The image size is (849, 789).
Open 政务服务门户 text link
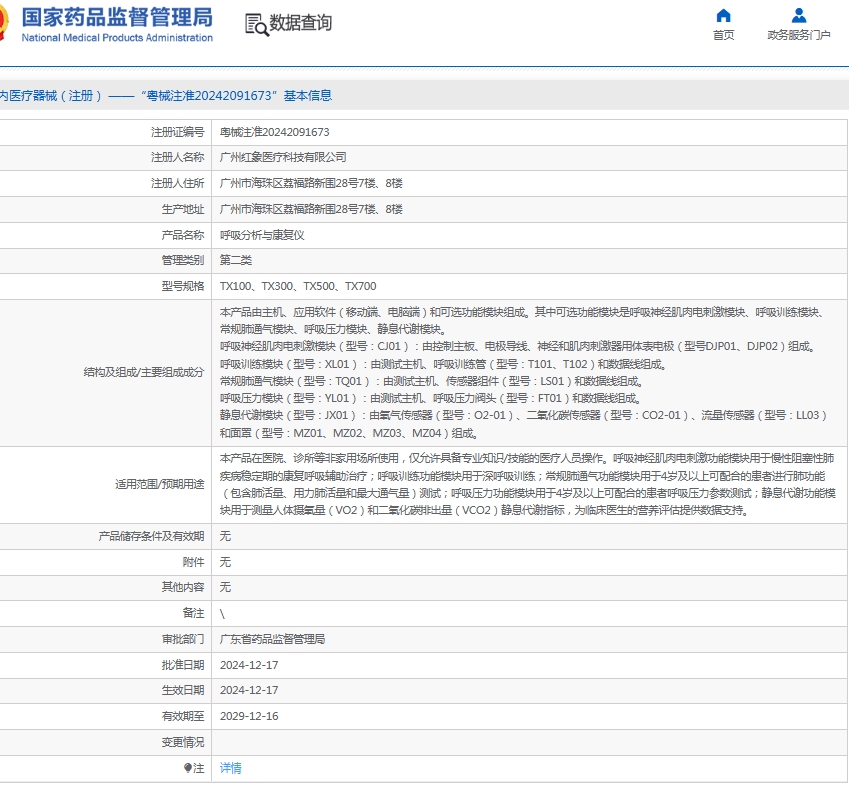pyautogui.click(x=799, y=35)
